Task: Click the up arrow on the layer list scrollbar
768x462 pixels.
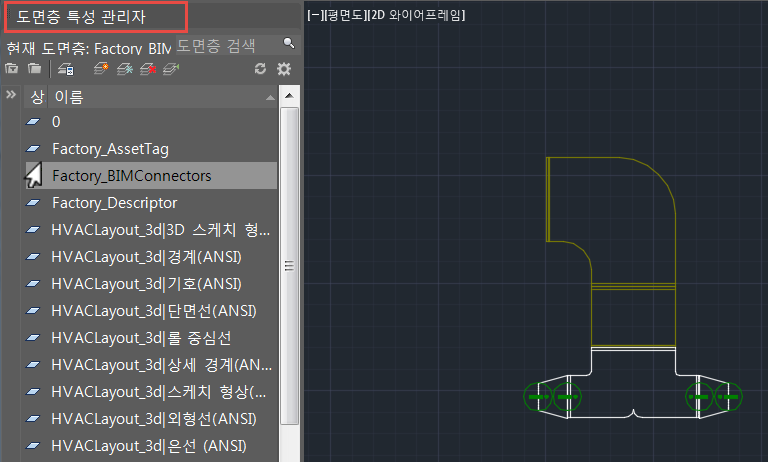Action: tap(289, 96)
